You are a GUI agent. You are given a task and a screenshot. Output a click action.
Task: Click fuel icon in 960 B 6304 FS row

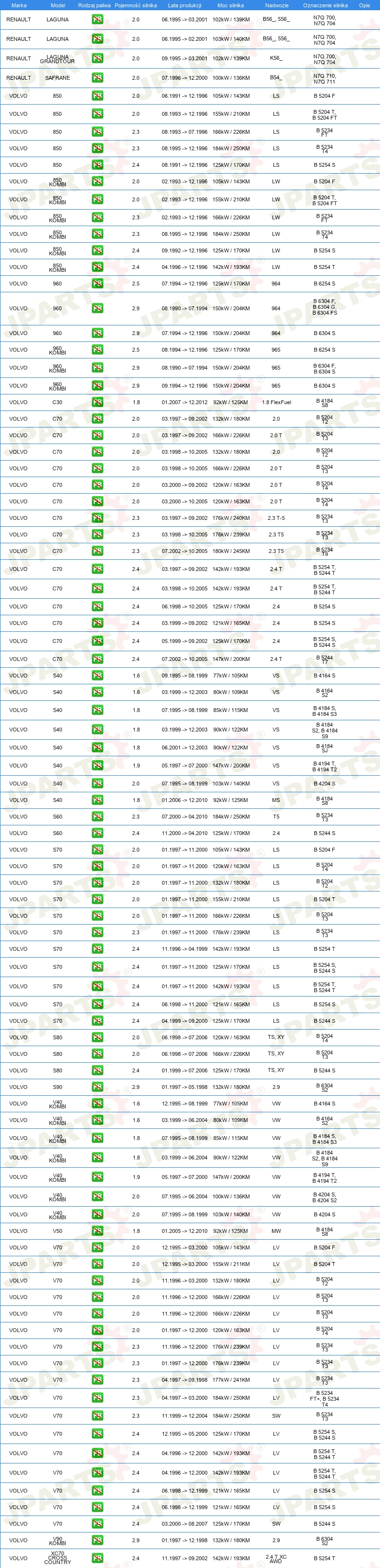click(97, 309)
